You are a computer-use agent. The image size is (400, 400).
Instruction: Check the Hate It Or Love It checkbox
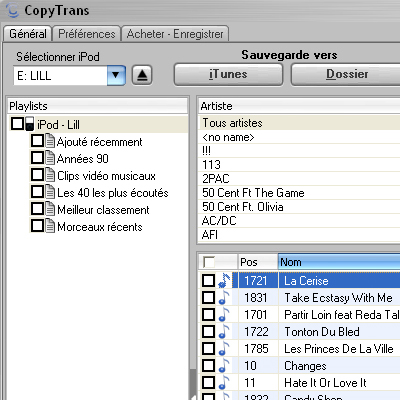tap(209, 382)
